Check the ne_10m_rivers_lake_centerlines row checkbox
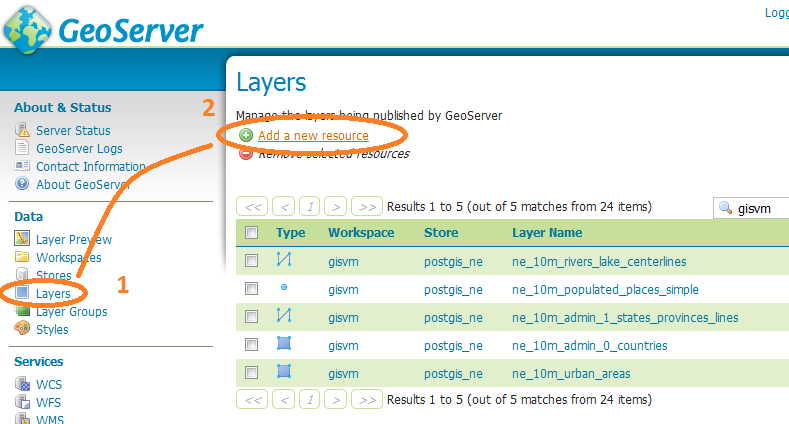Viewport: 789px width, 424px height. click(x=251, y=261)
